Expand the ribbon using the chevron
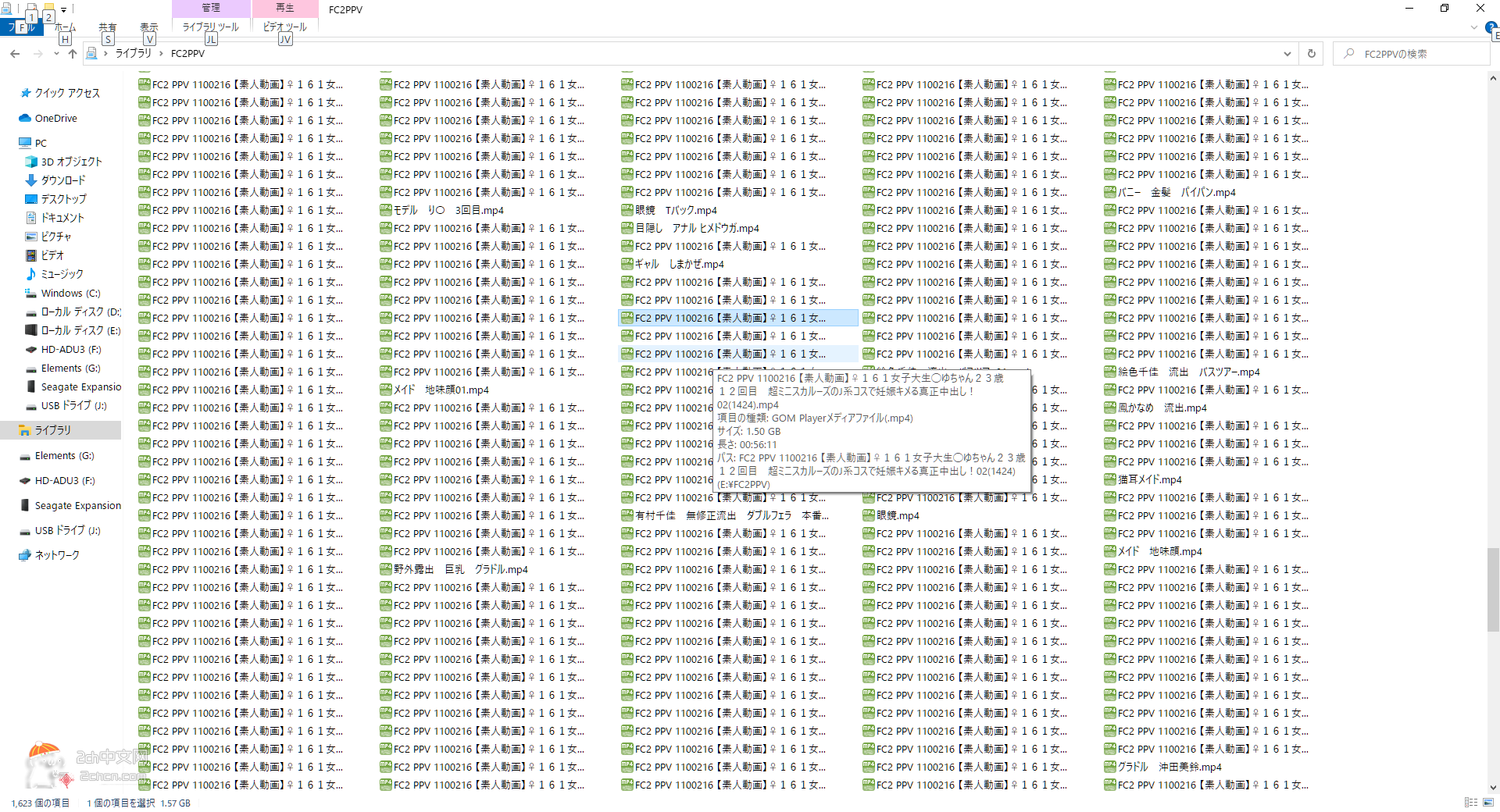Viewport: 1500px width, 812px height. [1474, 27]
